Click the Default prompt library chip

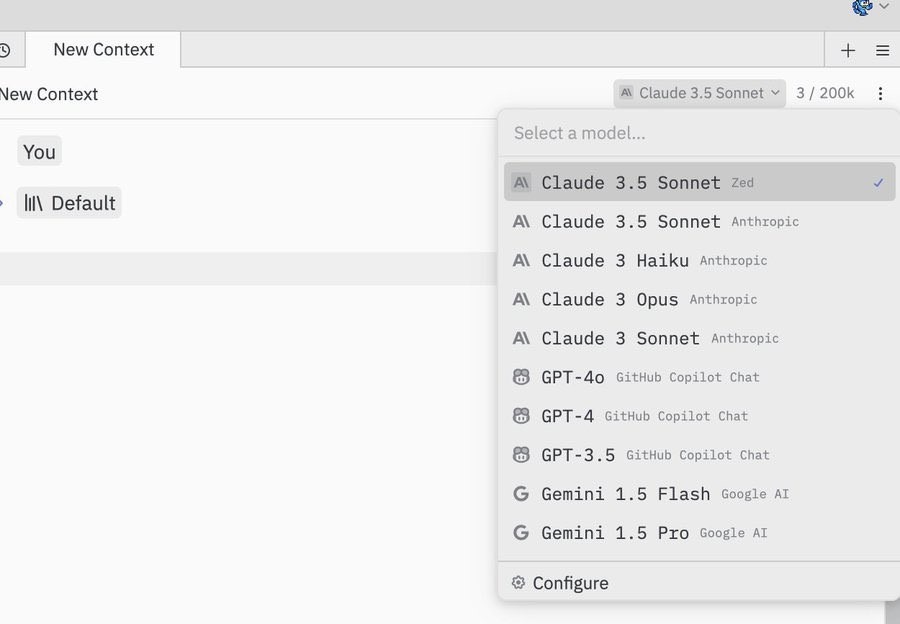[x=69, y=203]
